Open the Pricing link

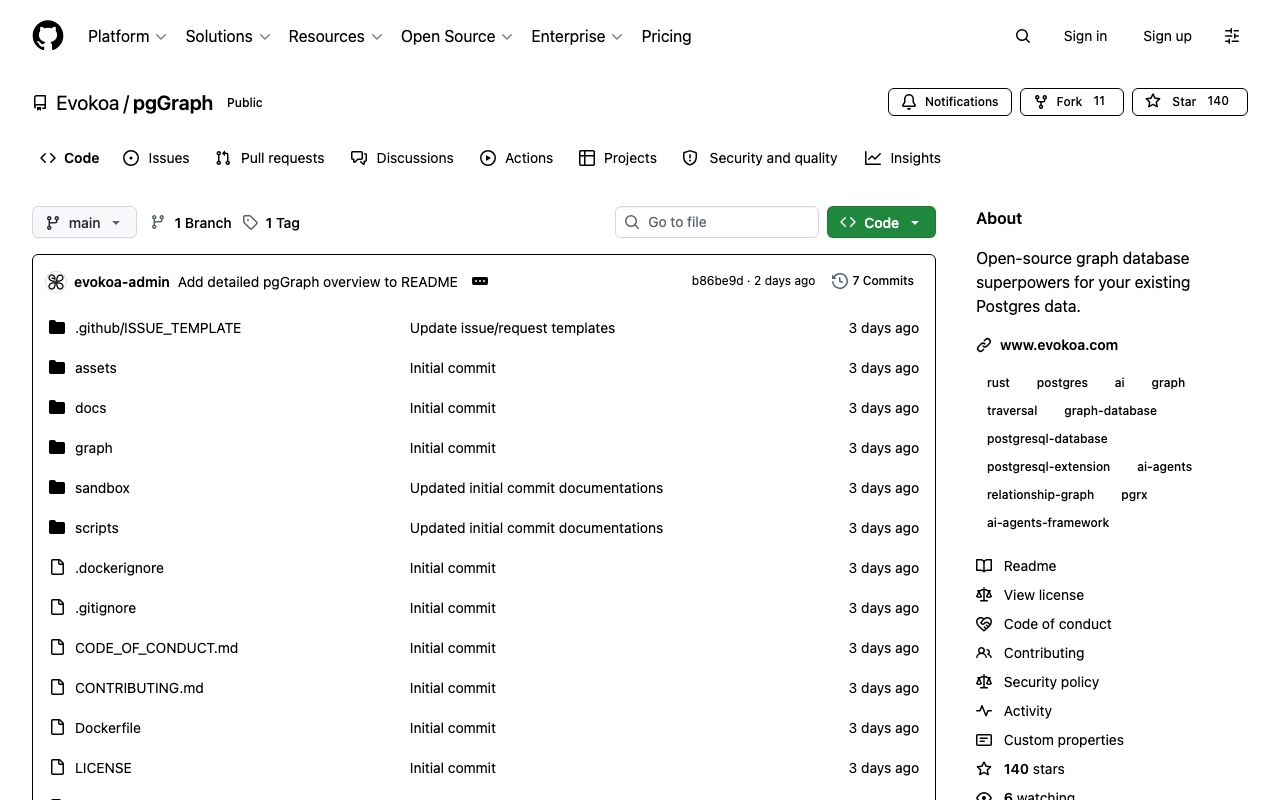pyautogui.click(x=666, y=36)
